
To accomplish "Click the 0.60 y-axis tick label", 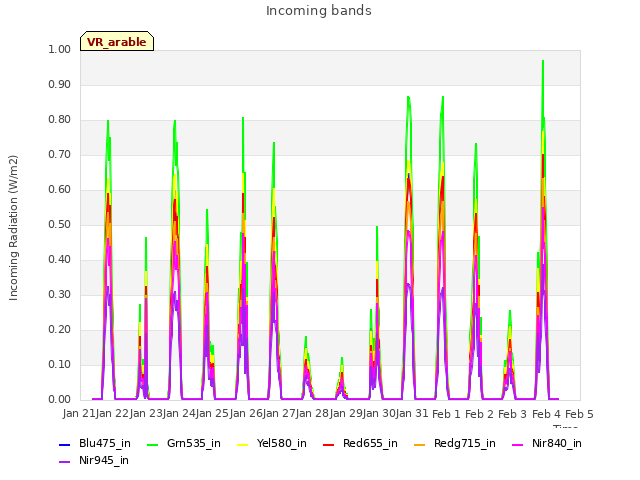I will (60, 189).
